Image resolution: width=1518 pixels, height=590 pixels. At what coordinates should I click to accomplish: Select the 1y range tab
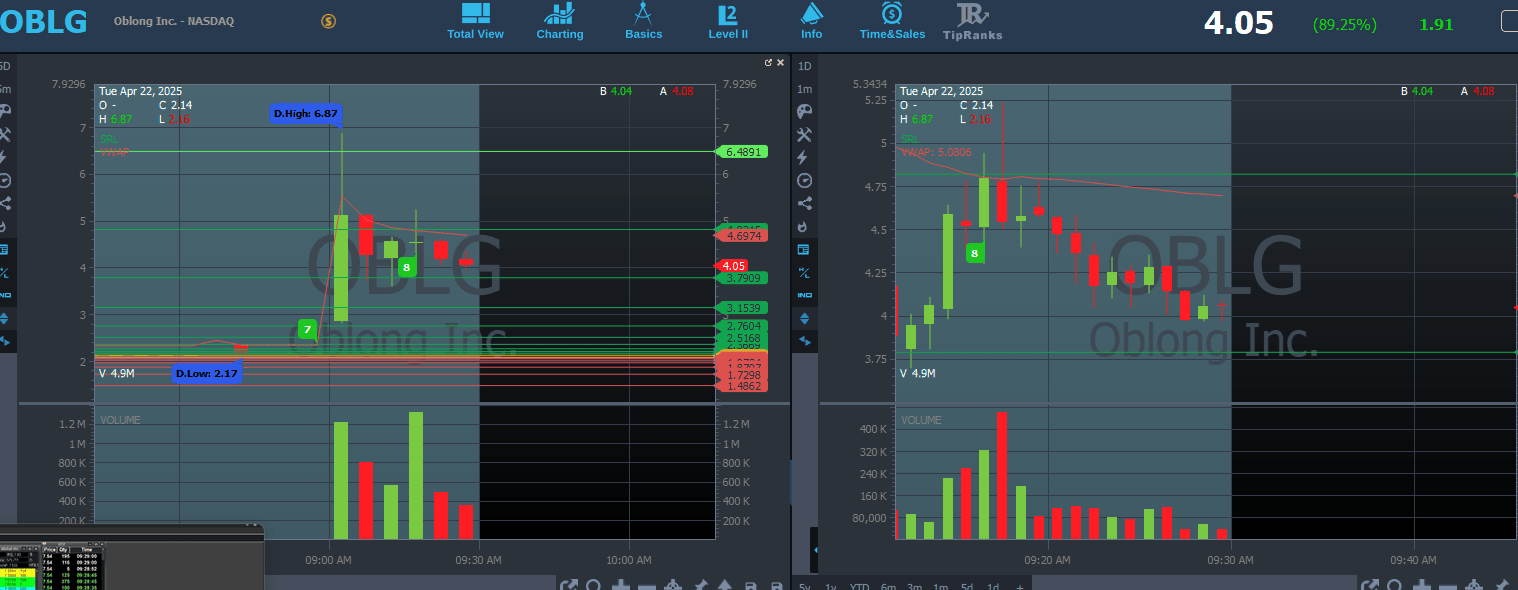click(831, 586)
